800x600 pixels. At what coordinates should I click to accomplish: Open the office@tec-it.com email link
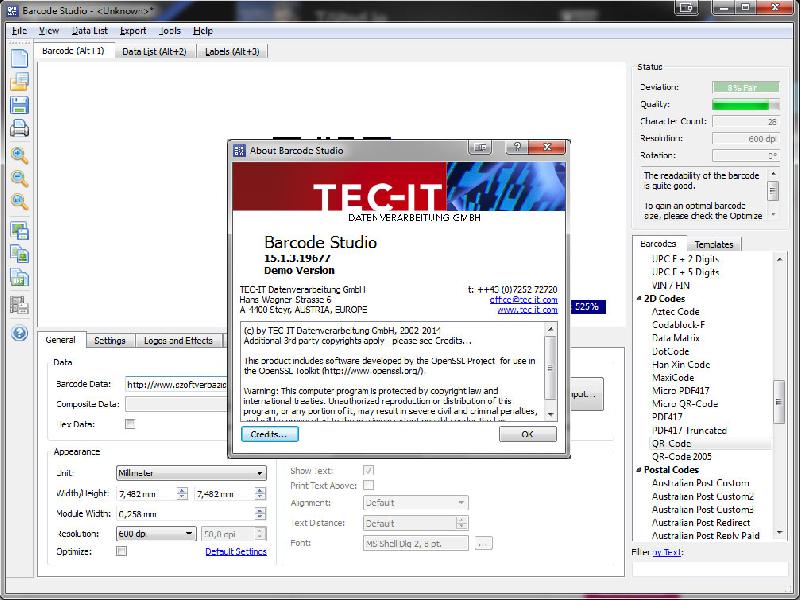tap(523, 300)
